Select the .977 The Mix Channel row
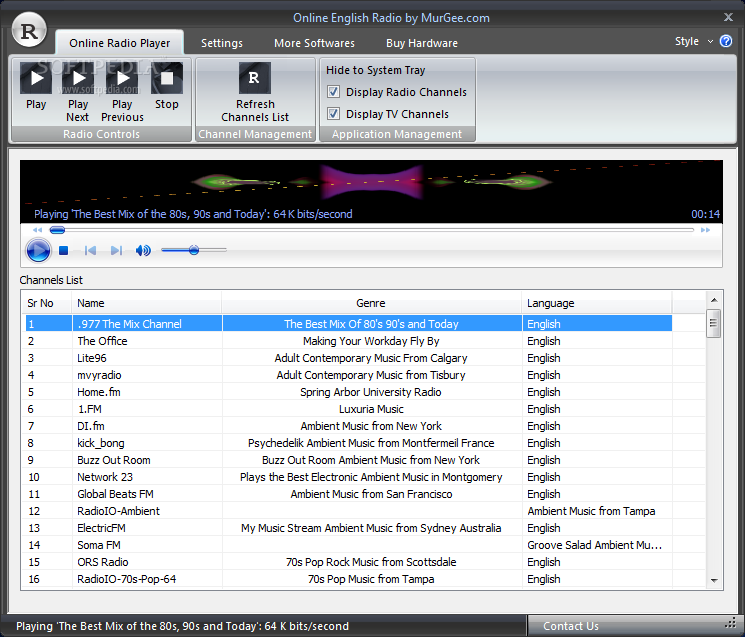Screen dimensions: 745x637 (348, 324)
